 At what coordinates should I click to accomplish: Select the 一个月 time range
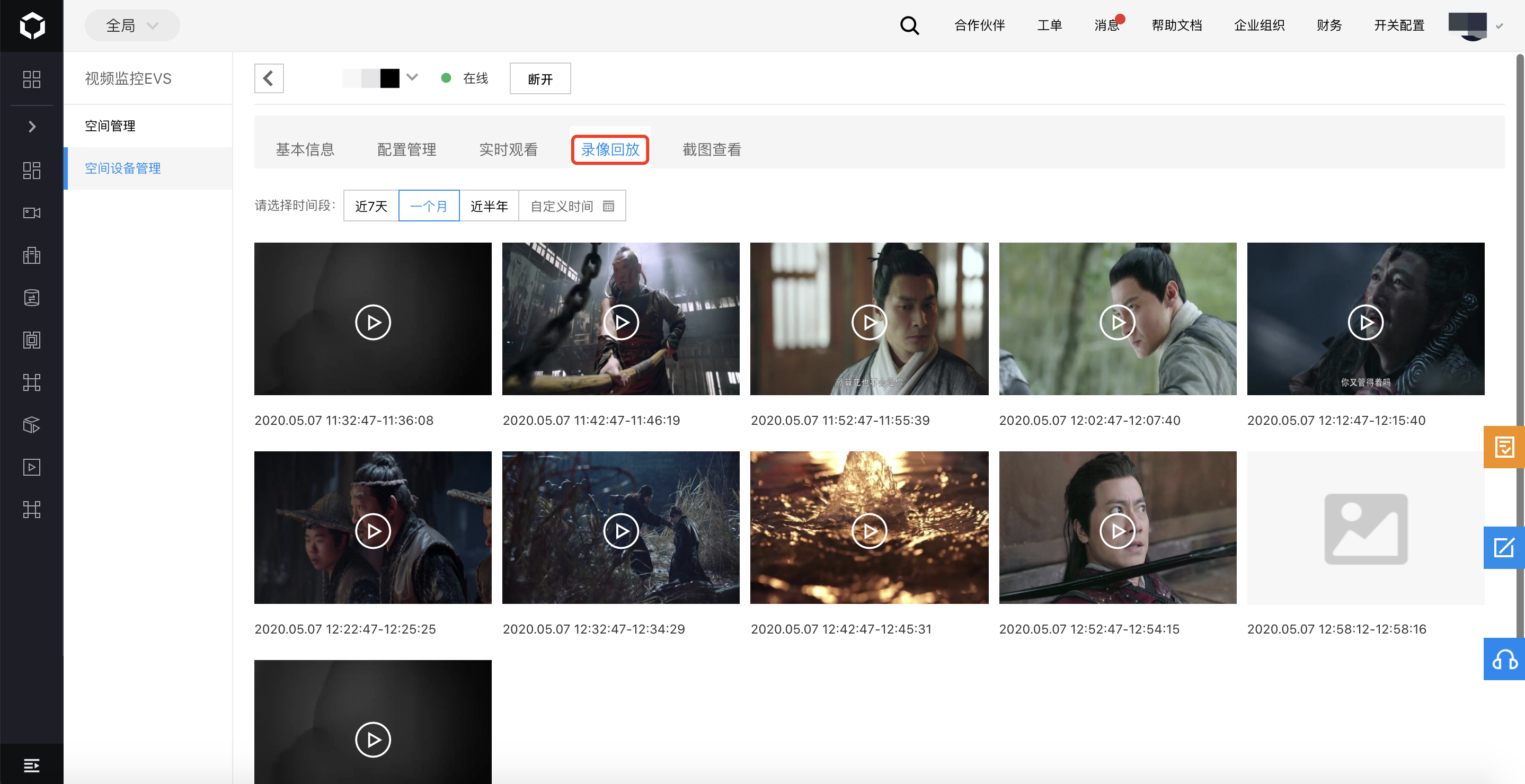(429, 206)
